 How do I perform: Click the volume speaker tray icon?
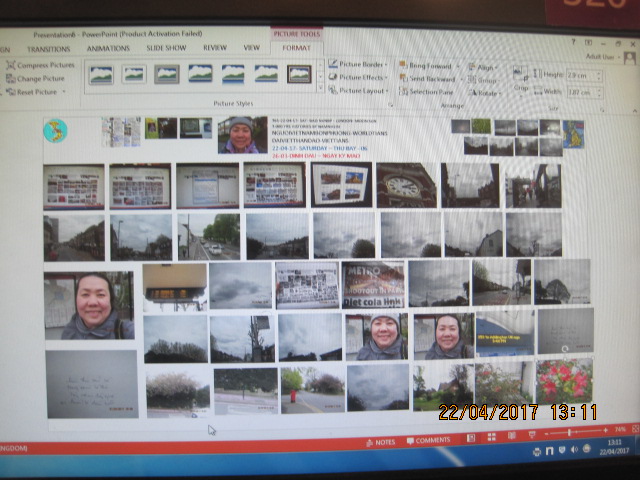tap(574, 449)
